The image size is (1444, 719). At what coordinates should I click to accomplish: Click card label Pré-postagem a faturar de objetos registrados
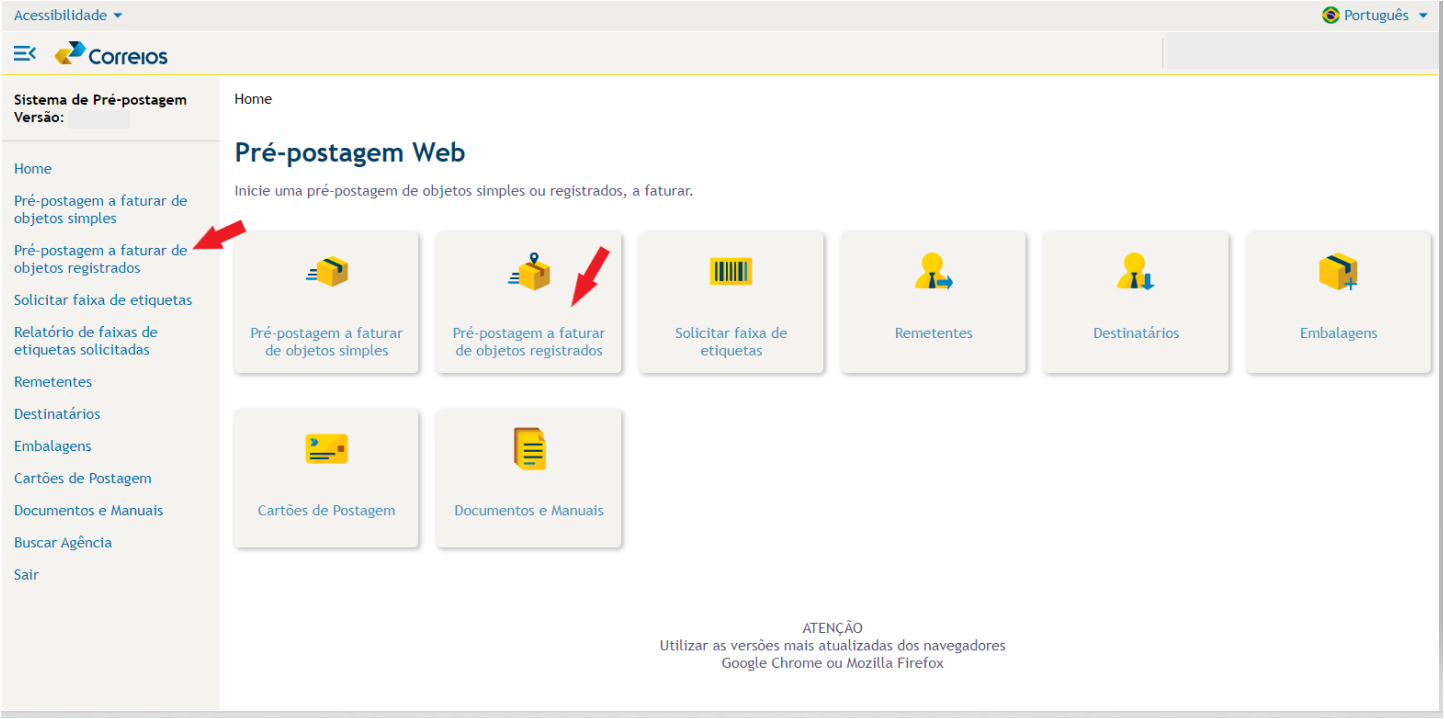[x=529, y=342]
